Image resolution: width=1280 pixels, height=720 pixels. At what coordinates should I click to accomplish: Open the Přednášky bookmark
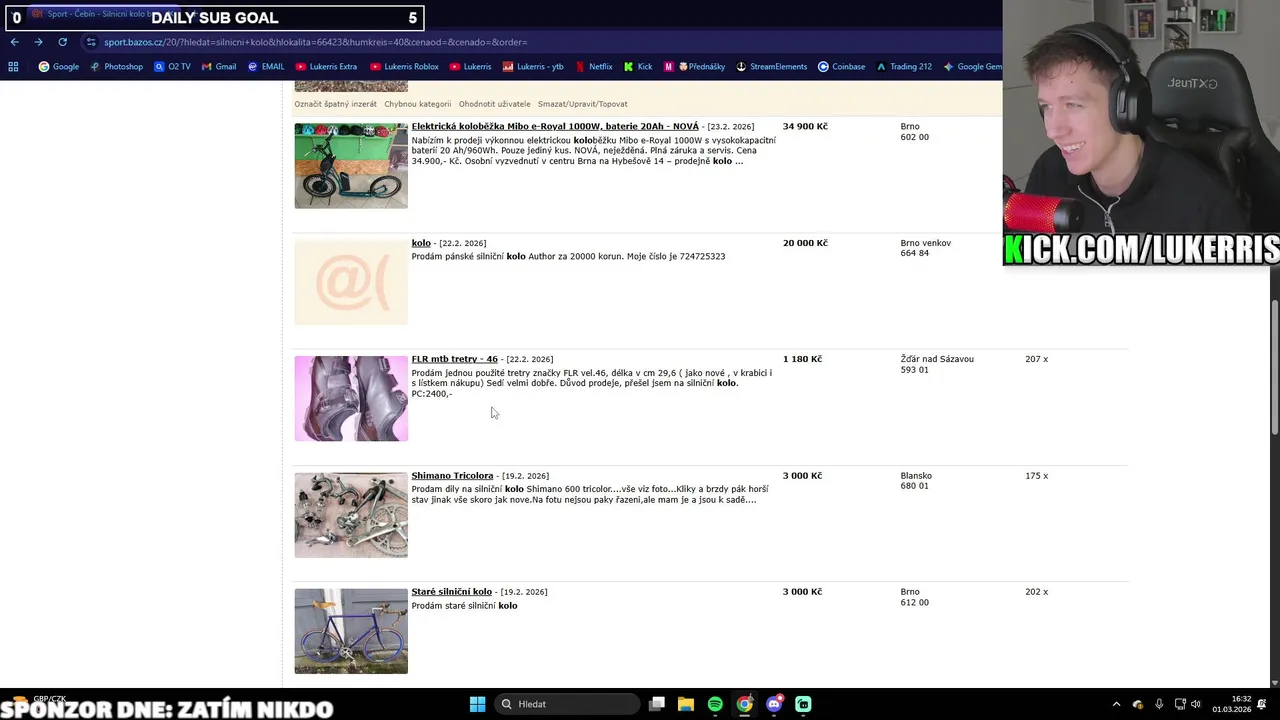(x=695, y=67)
